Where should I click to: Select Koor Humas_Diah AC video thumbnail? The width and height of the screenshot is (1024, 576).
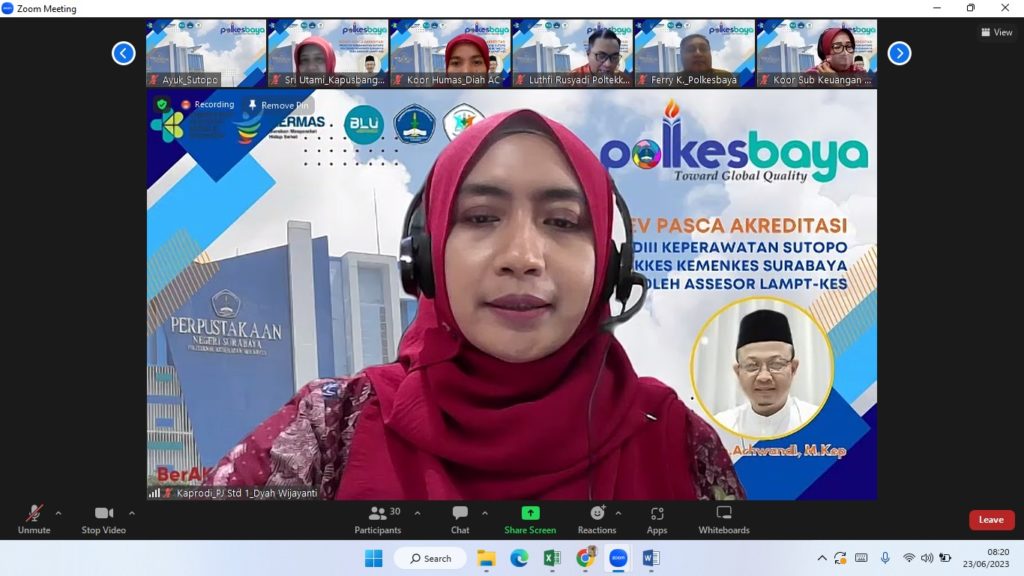(x=451, y=53)
